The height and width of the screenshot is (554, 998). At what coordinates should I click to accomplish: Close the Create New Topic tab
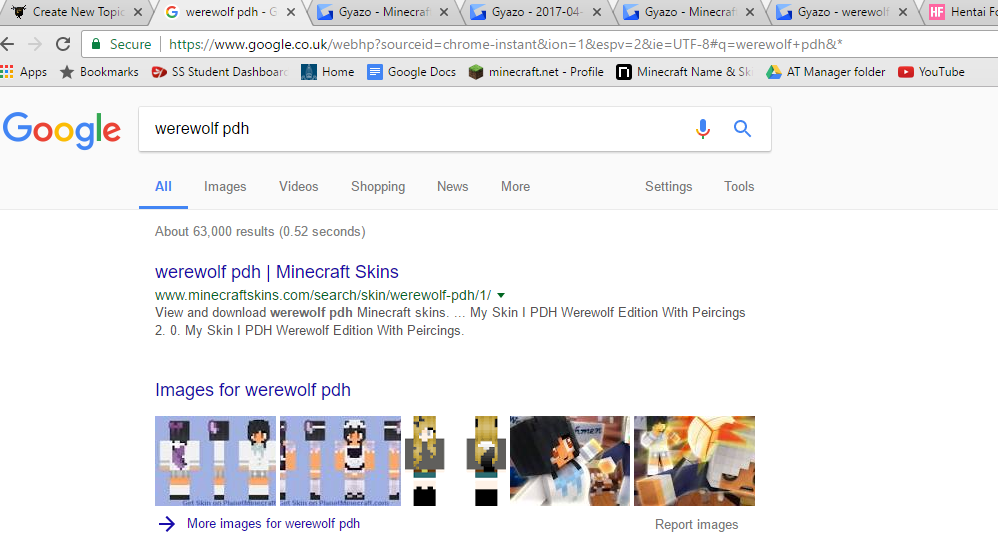(x=137, y=12)
